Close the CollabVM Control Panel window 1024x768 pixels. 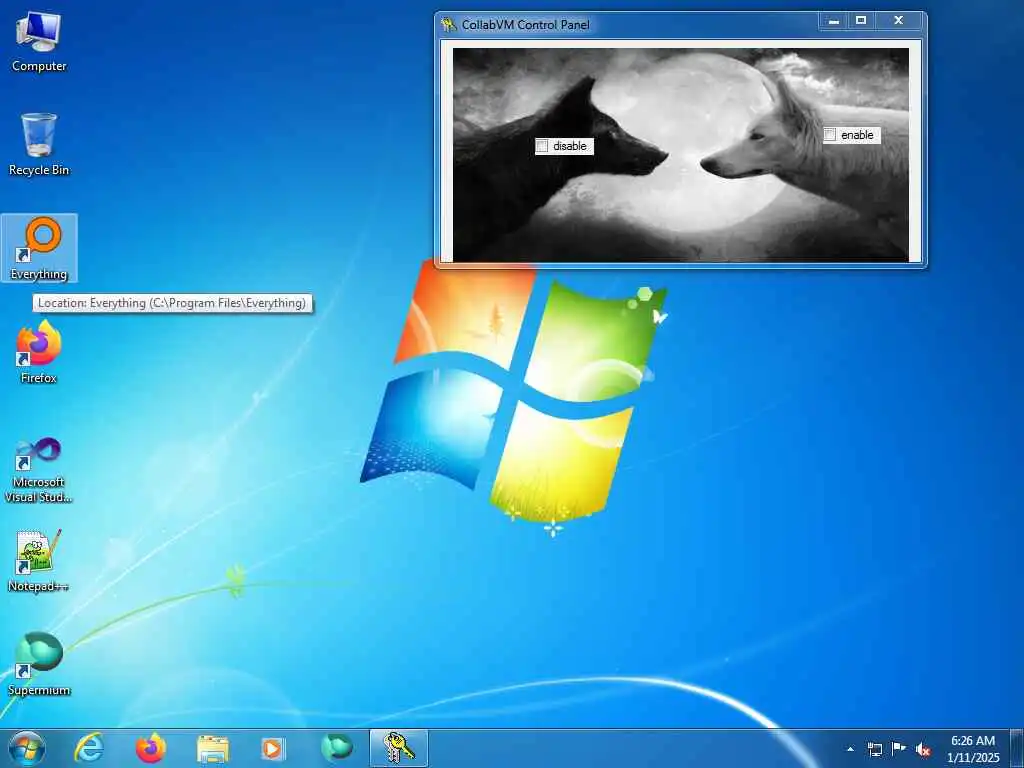tap(899, 21)
